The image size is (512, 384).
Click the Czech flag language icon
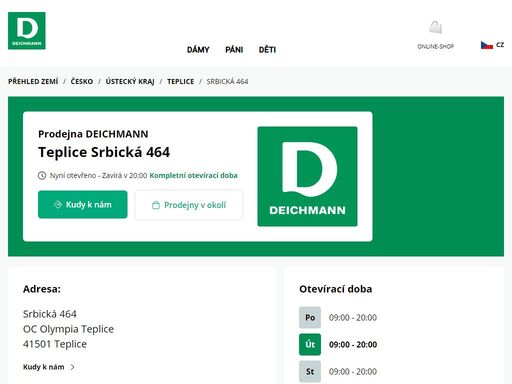[x=487, y=45]
